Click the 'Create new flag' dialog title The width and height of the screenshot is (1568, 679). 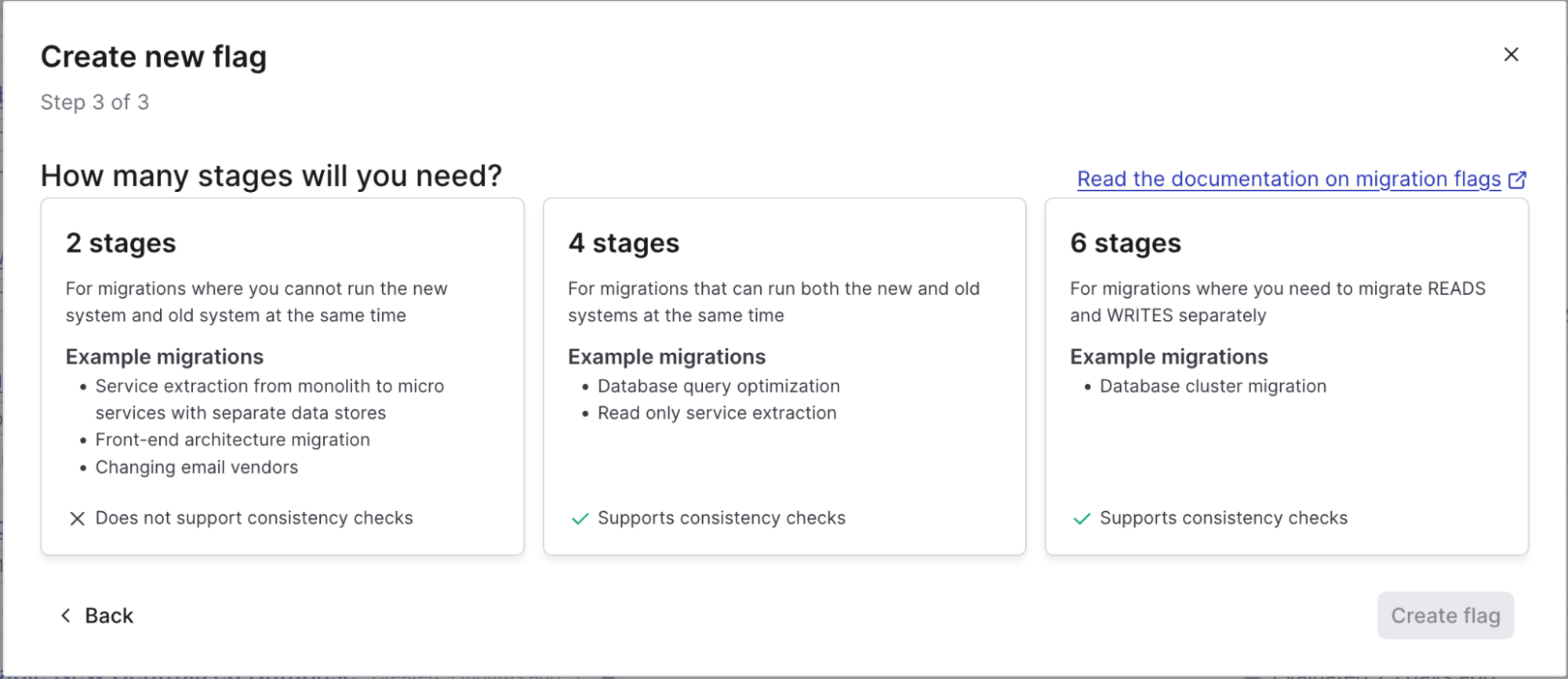pyautogui.click(x=154, y=57)
